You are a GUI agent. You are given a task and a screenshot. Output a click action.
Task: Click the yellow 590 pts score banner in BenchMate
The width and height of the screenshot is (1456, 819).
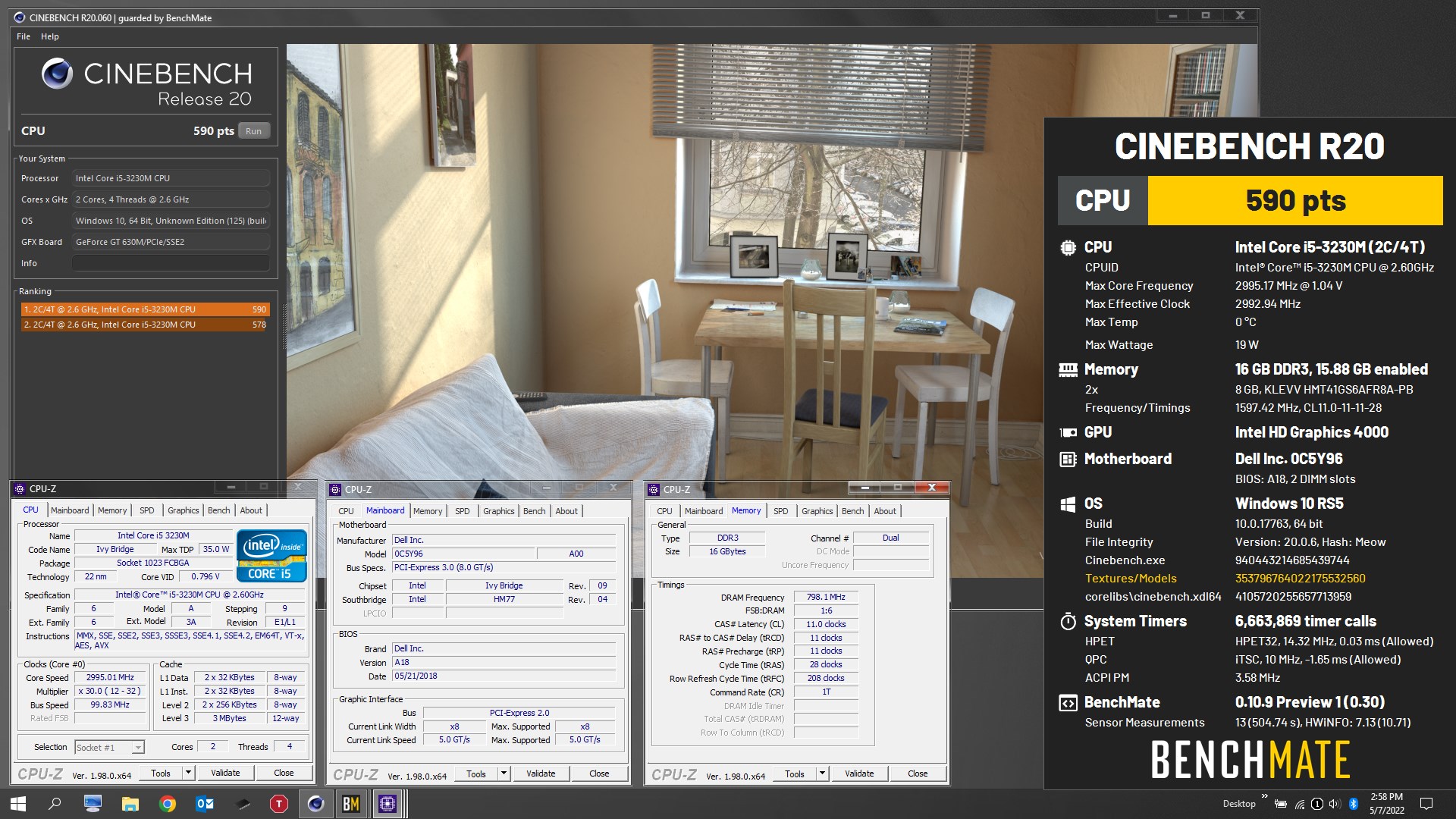1295,201
